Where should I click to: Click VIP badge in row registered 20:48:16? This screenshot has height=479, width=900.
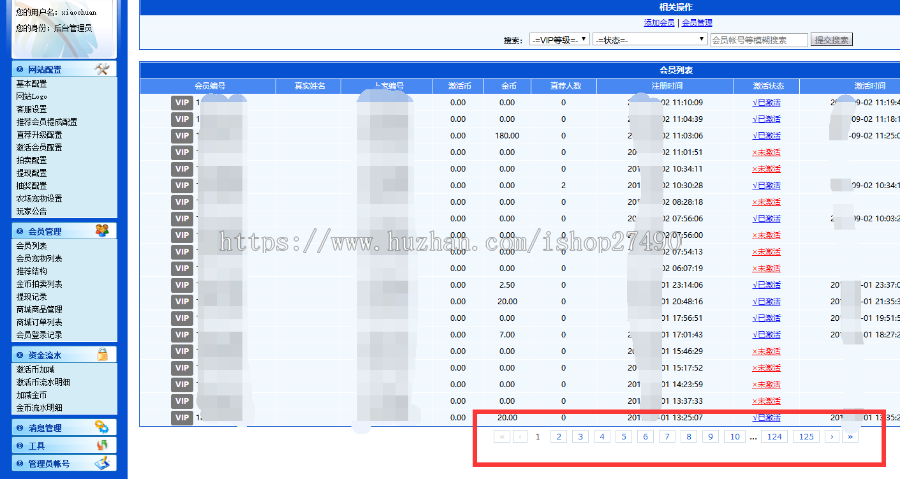point(182,302)
